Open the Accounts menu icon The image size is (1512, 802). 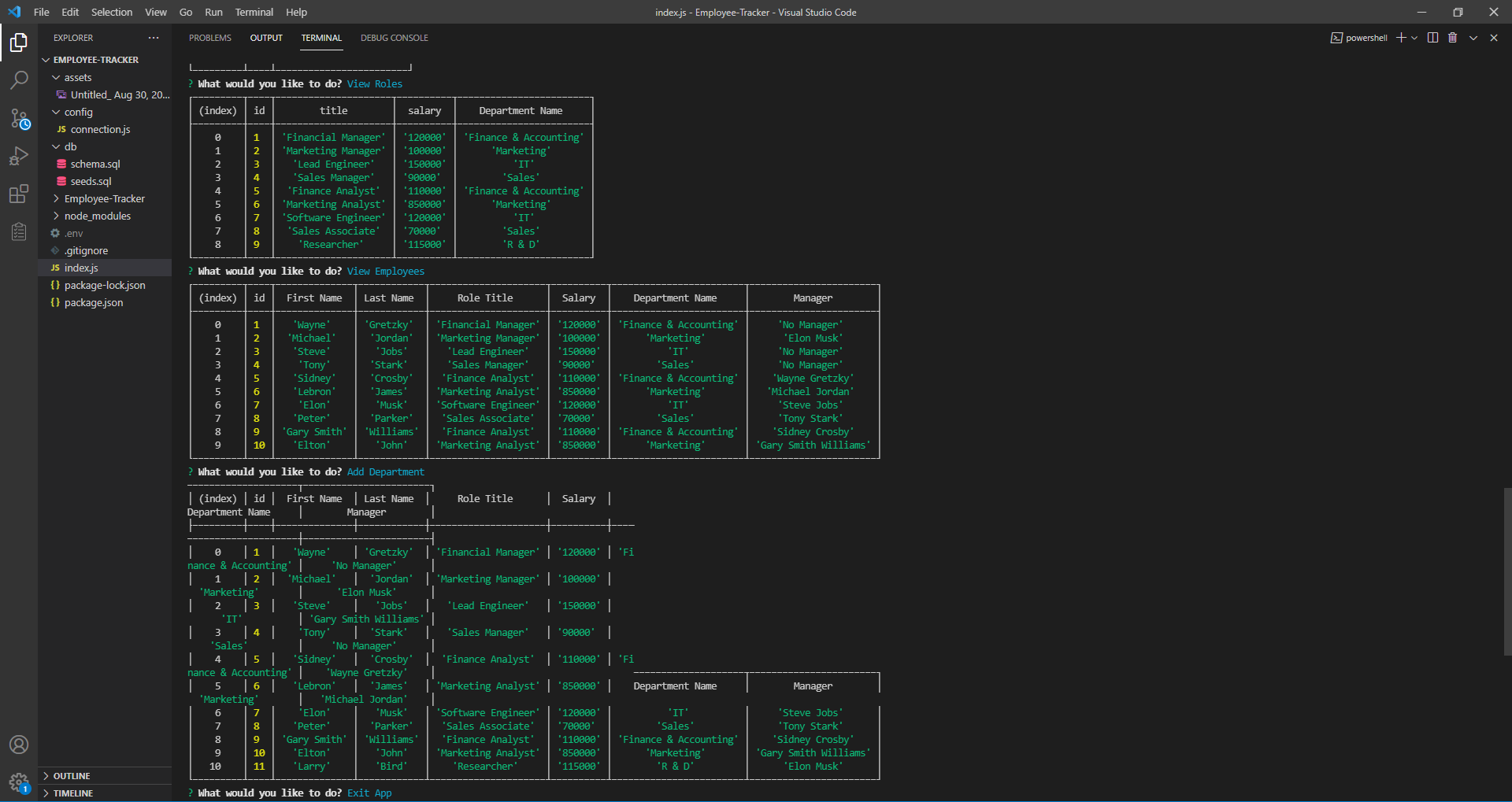[19, 745]
